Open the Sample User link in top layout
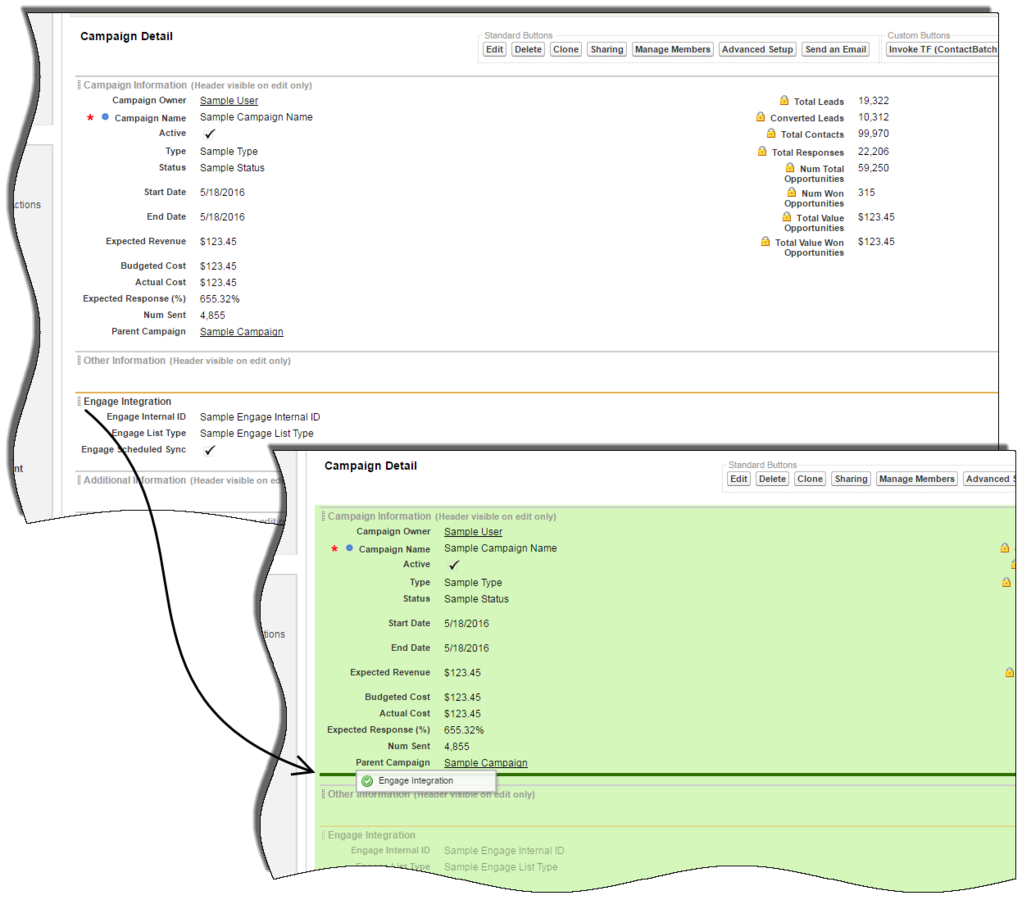This screenshot has width=1031, height=900. 229,101
